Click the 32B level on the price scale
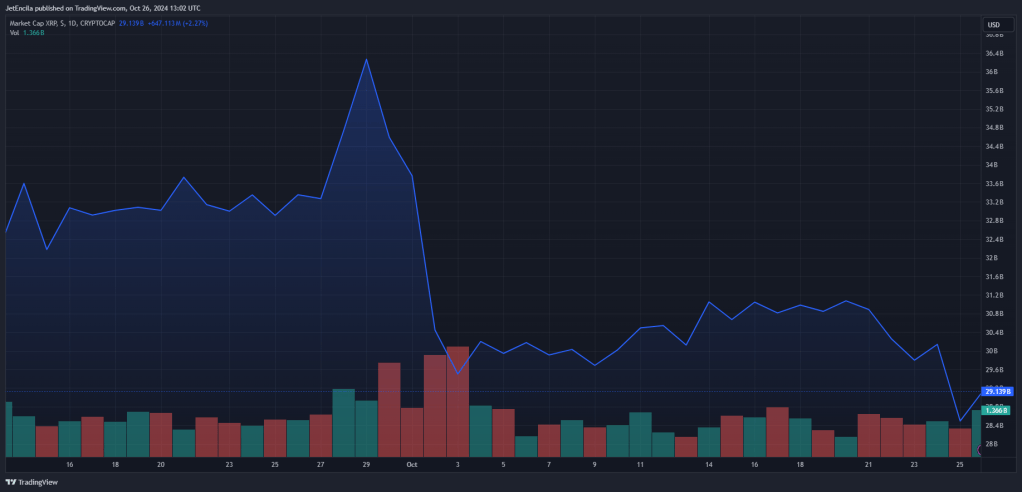Viewport: 1022px width, 492px height. click(992, 258)
